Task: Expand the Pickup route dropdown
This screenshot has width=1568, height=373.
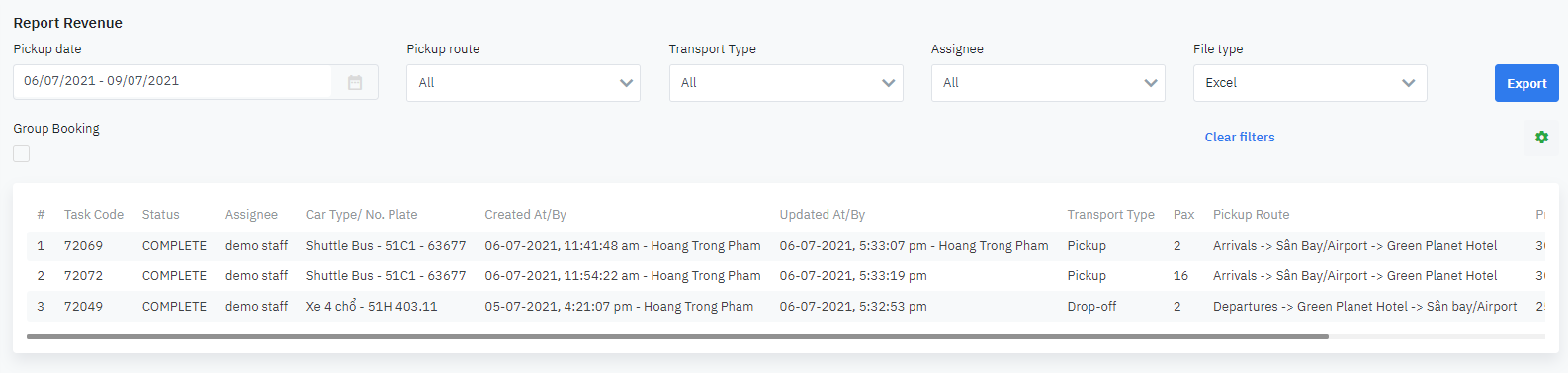Action: [x=523, y=83]
